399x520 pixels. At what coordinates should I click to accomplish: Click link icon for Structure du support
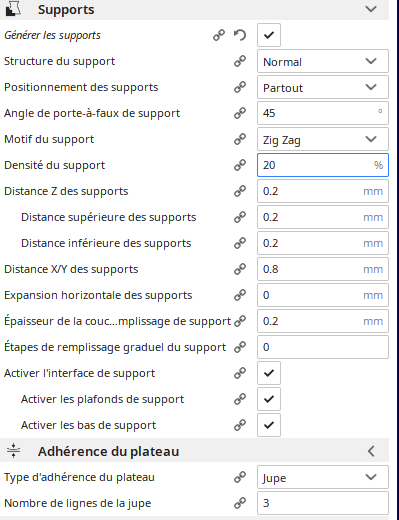coord(240,61)
